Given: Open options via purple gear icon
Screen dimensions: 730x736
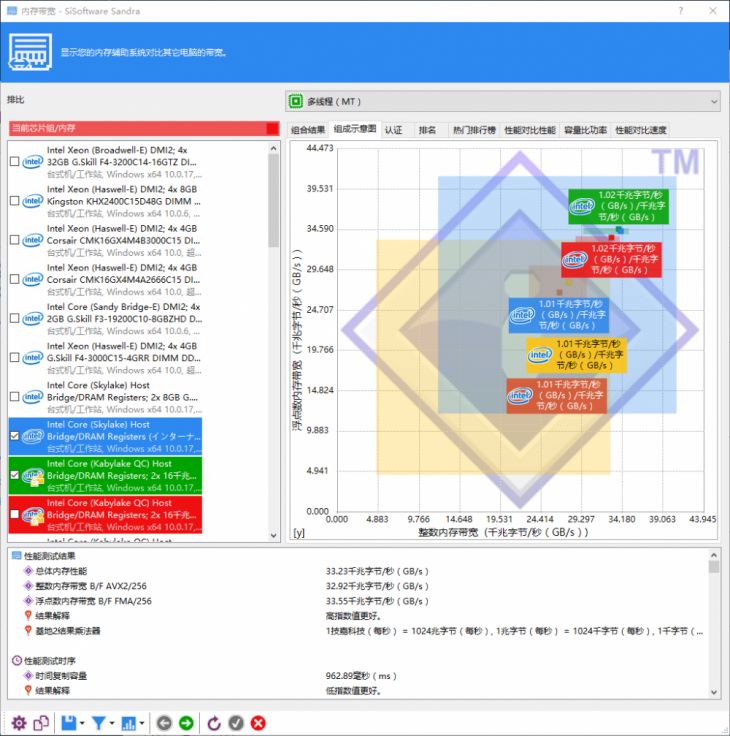Looking at the screenshot, I should (19, 722).
